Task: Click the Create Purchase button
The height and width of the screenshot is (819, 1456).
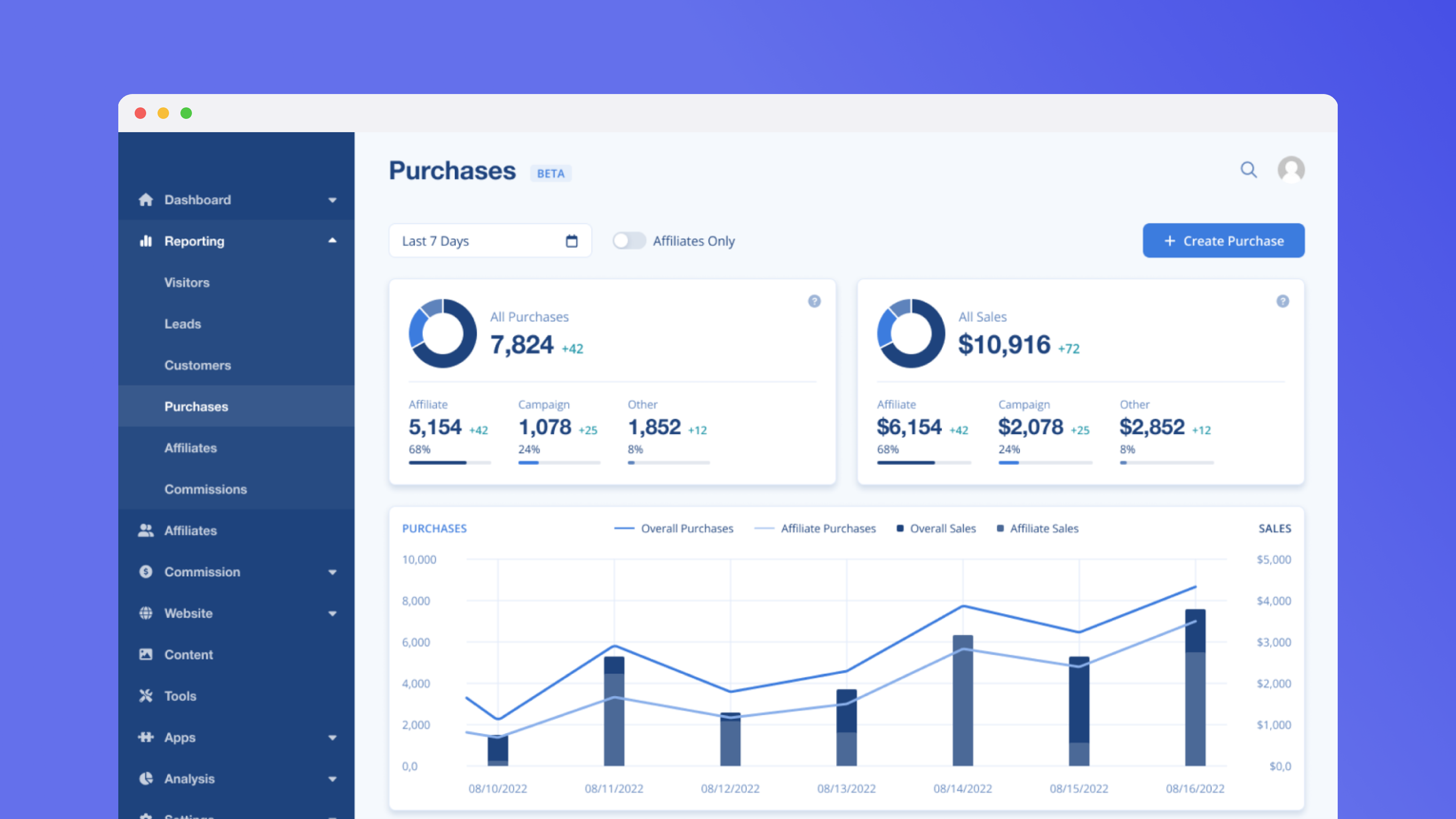Action: (x=1223, y=241)
